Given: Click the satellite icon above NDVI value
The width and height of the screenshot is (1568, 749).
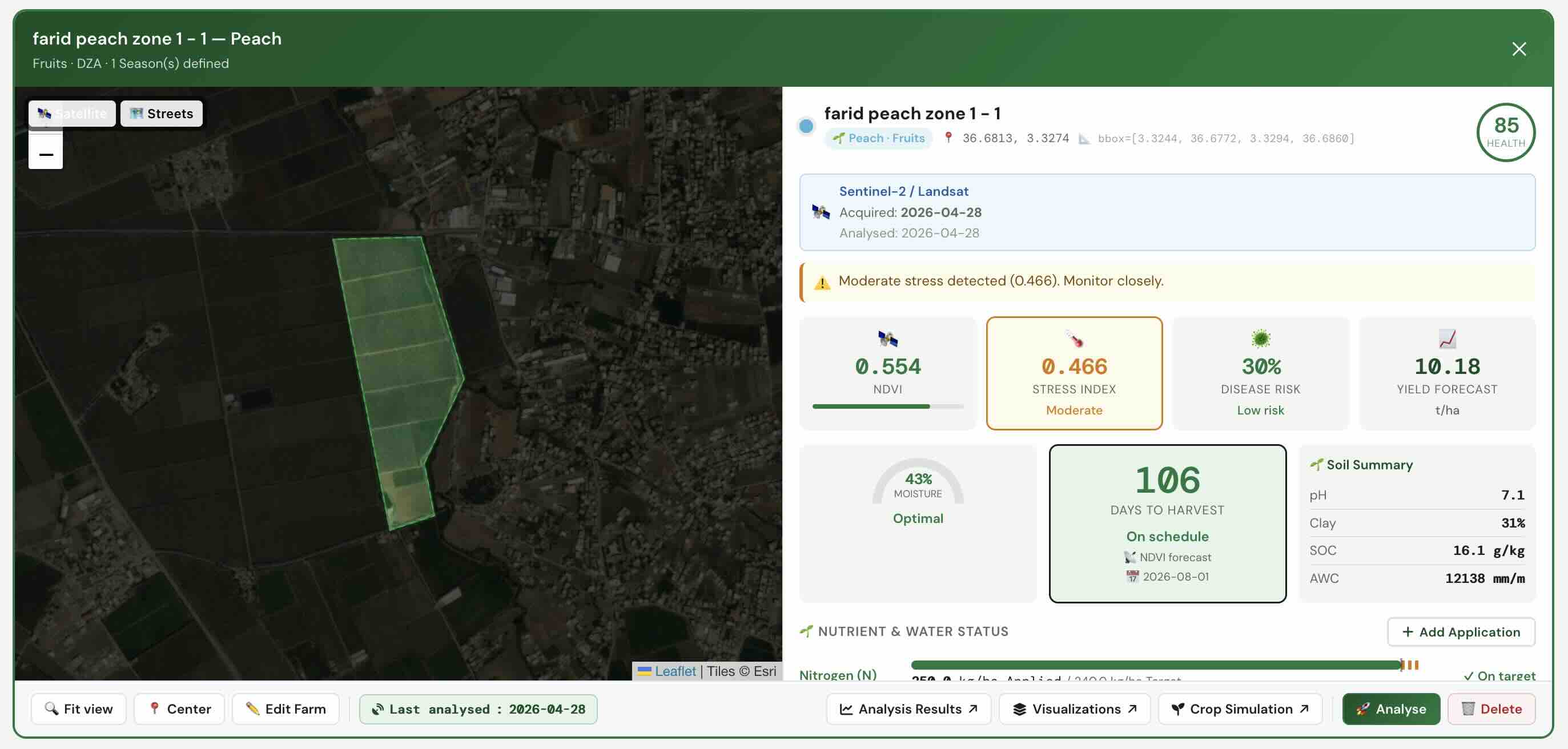Looking at the screenshot, I should coord(887,339).
